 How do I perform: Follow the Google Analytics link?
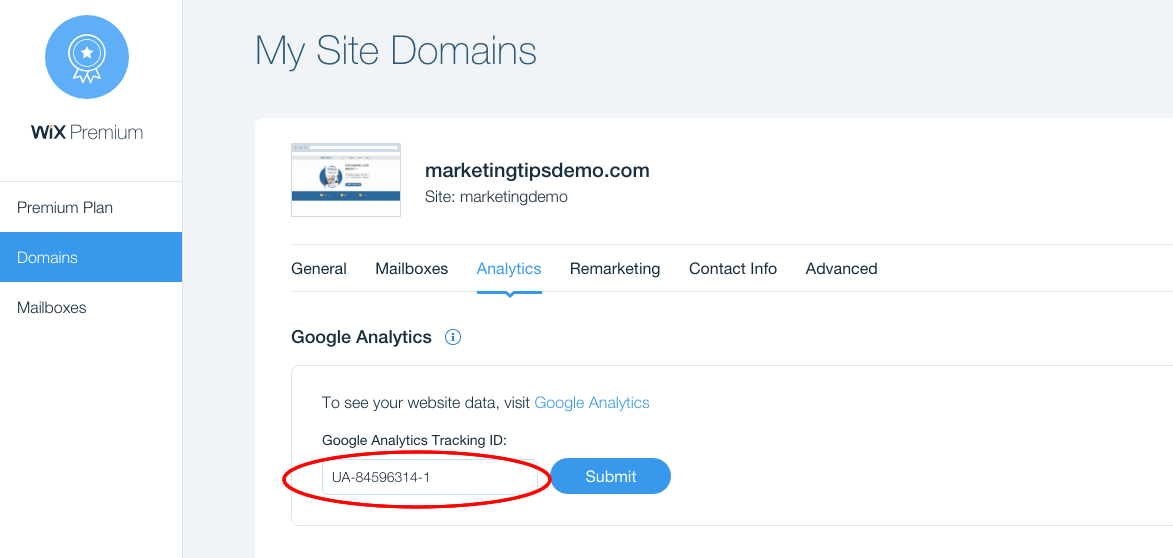coord(592,402)
